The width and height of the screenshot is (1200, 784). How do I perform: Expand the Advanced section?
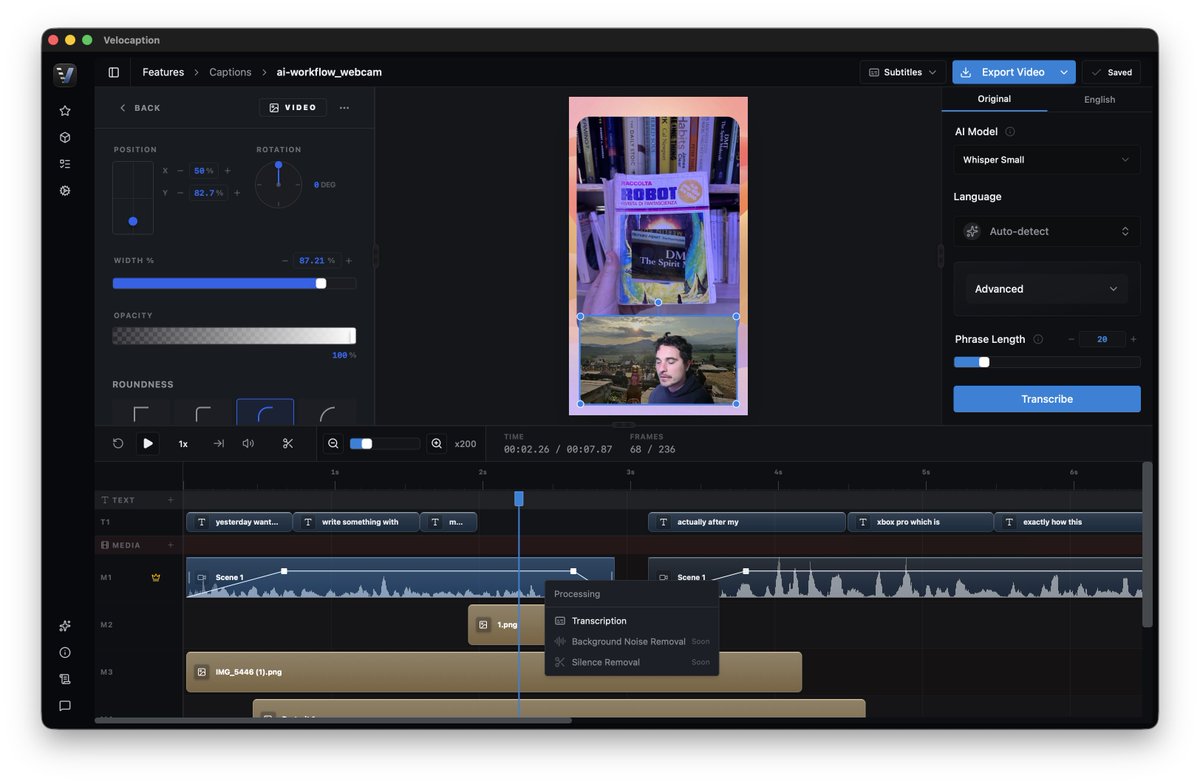click(x=1047, y=289)
